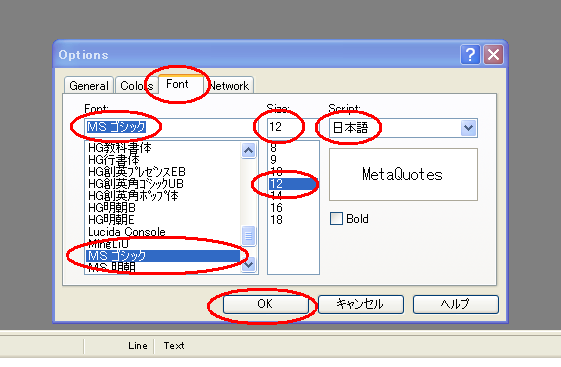Select HG明朝B in font list
This screenshot has width=561, height=367.
point(163,208)
